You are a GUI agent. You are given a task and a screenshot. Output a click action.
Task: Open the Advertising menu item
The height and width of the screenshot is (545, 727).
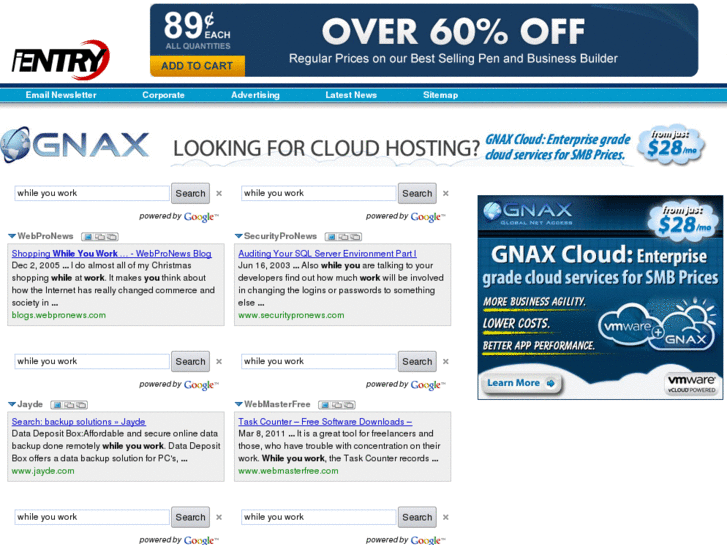tap(255, 95)
